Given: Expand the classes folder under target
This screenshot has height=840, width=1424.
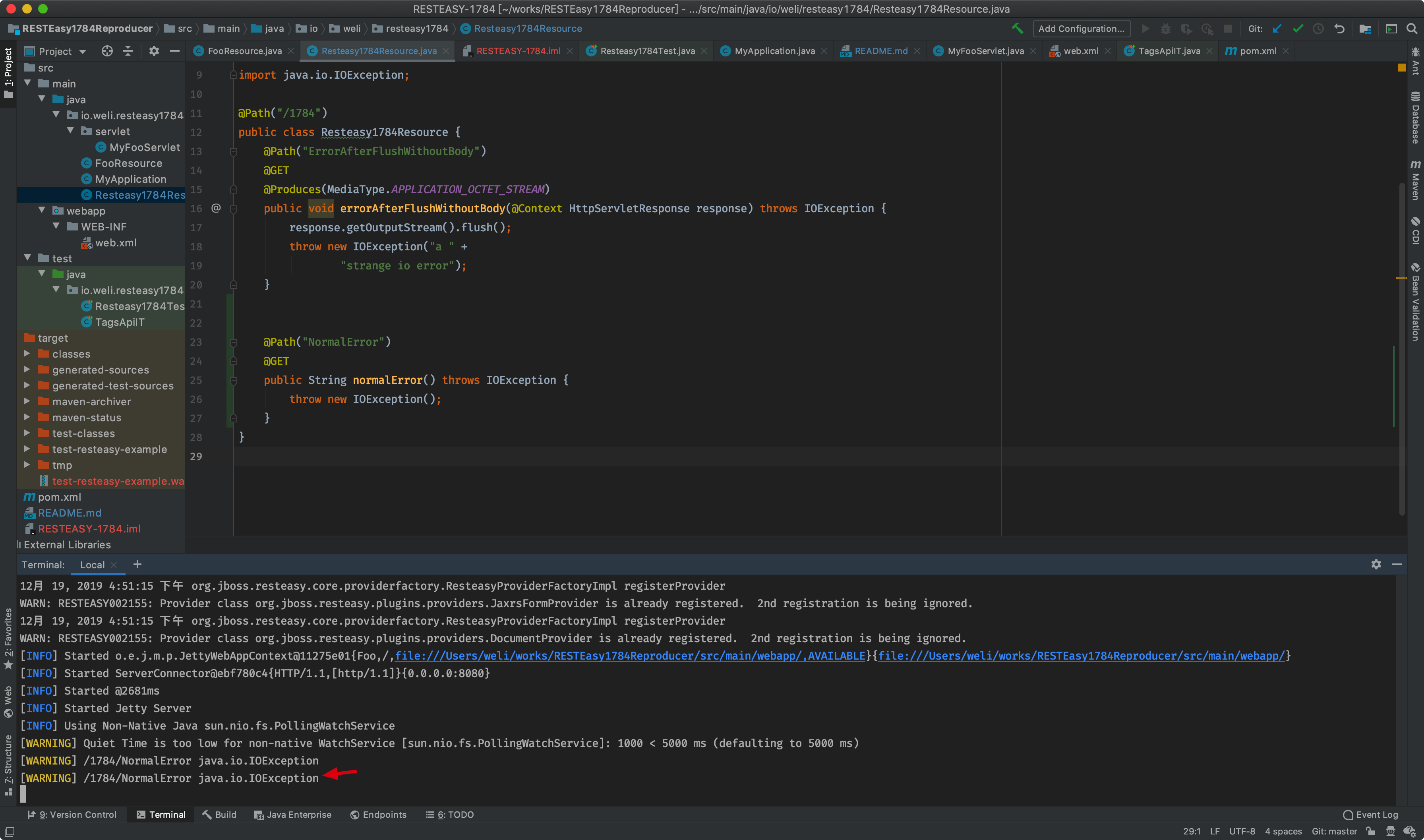Looking at the screenshot, I should [27, 354].
